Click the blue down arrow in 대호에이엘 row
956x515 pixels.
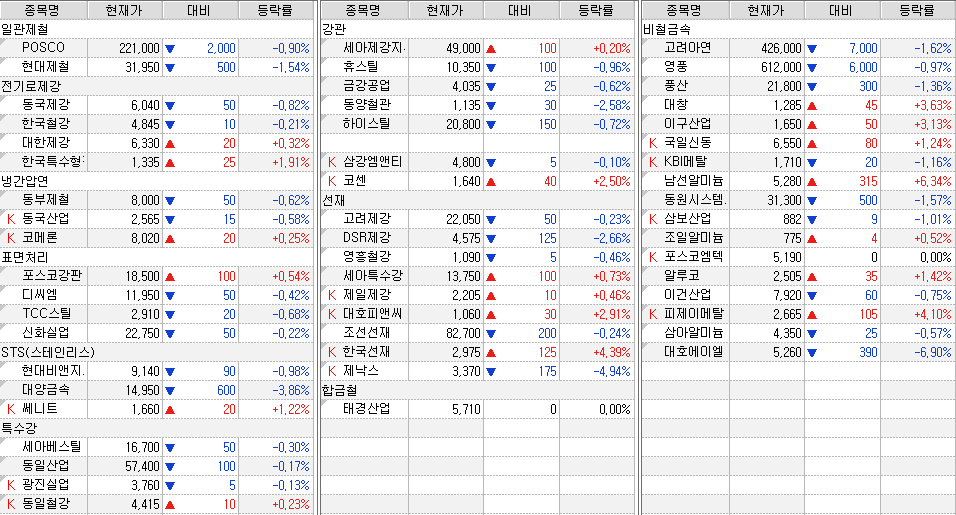(x=811, y=351)
